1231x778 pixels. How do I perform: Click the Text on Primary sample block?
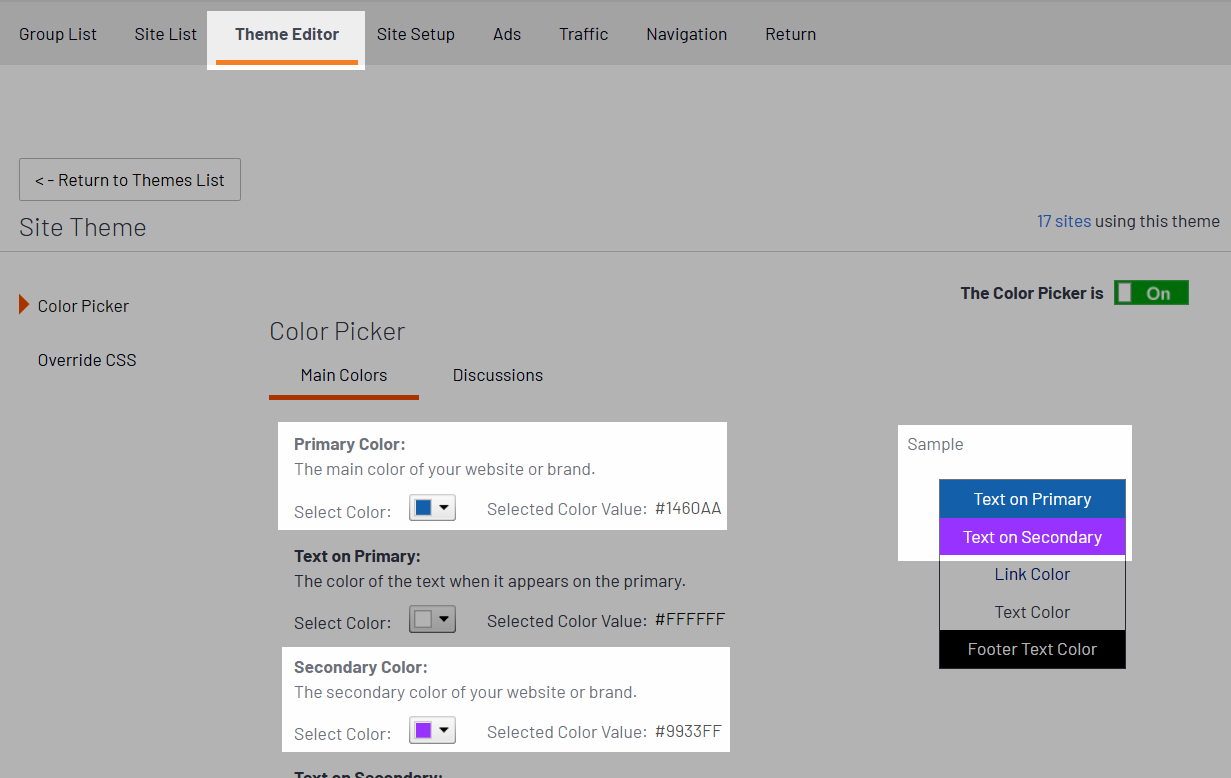click(x=1032, y=499)
